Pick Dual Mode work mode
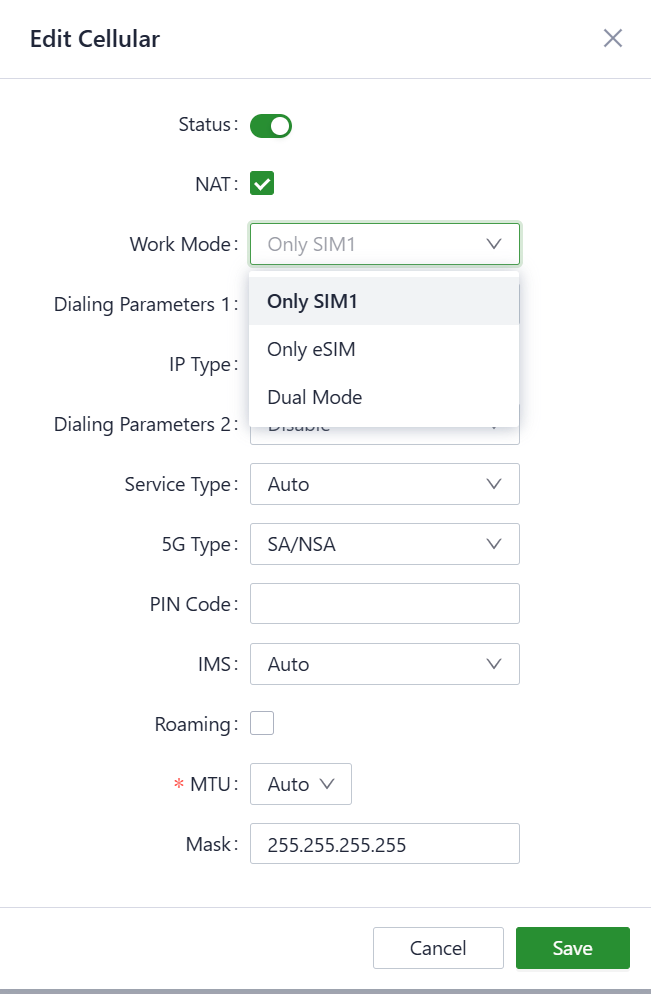 click(x=384, y=397)
